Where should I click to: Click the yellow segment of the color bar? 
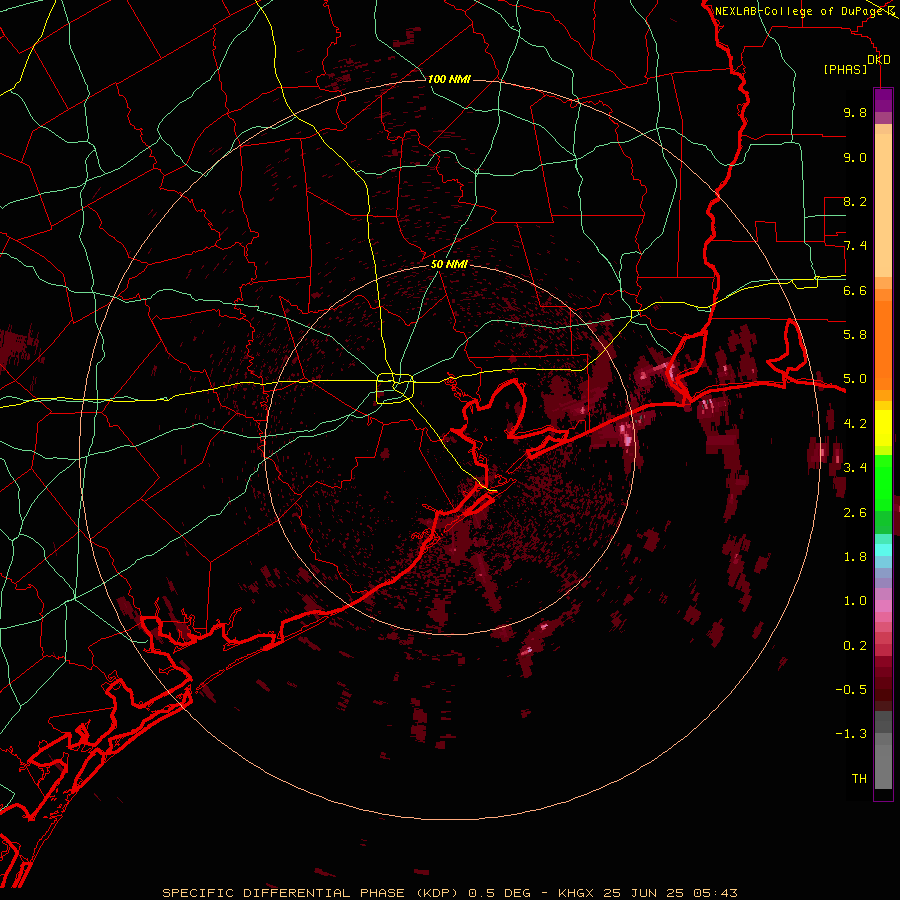[883, 428]
